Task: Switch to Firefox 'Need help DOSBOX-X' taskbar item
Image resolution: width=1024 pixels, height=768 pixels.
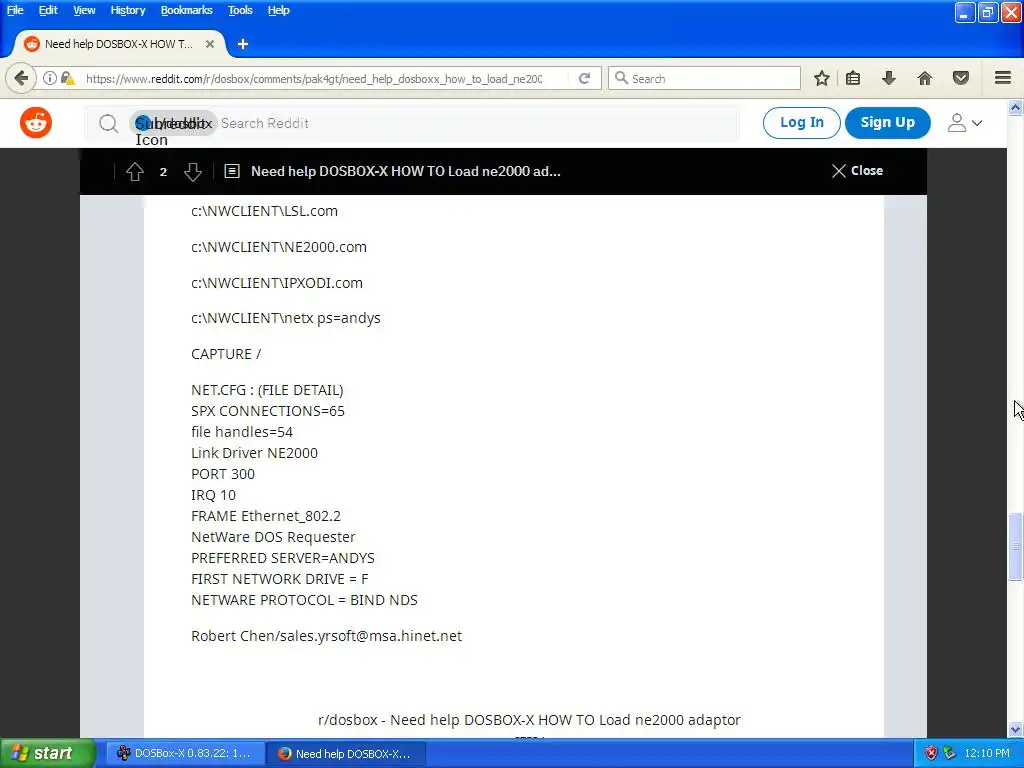Action: [x=345, y=753]
